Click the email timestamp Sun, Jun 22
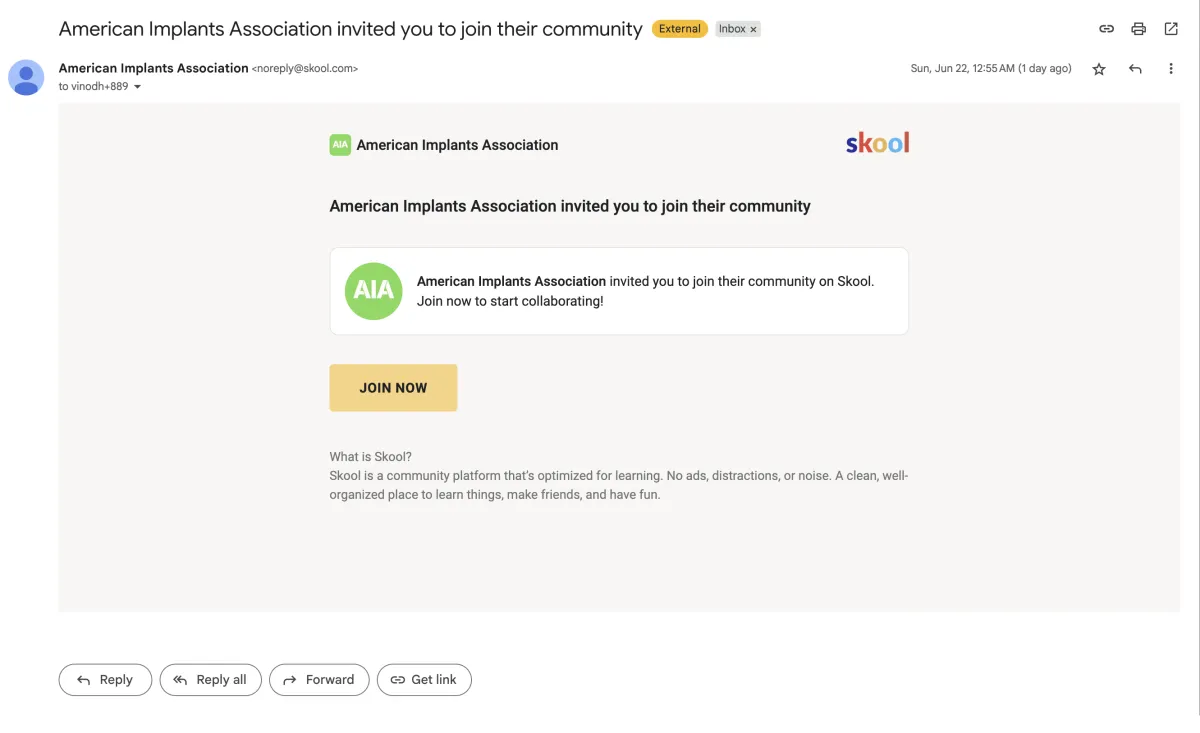The height and width of the screenshot is (733, 1200). point(991,69)
